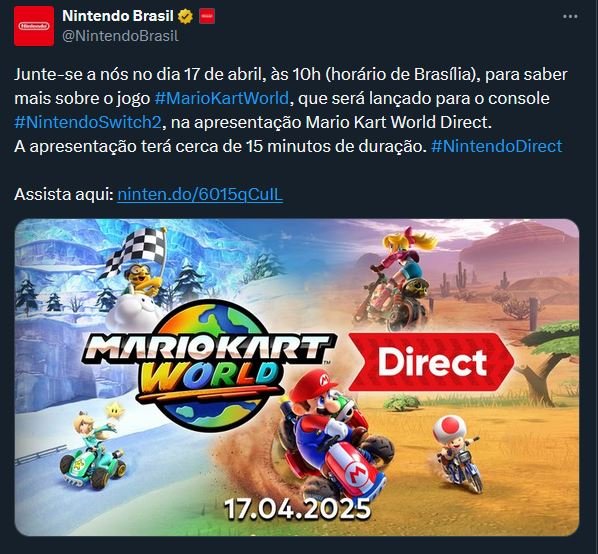Click the small red Nintendo affiliate badge

click(207, 16)
